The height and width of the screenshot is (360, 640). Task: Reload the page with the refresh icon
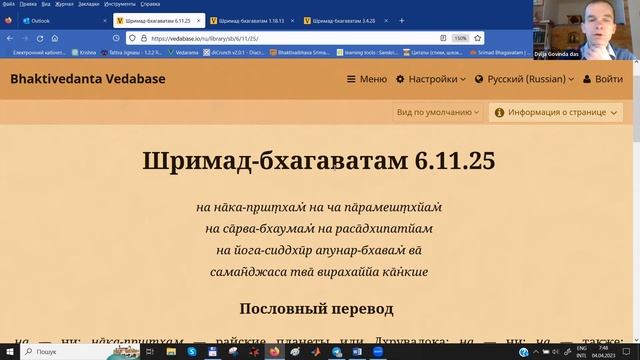pos(40,38)
